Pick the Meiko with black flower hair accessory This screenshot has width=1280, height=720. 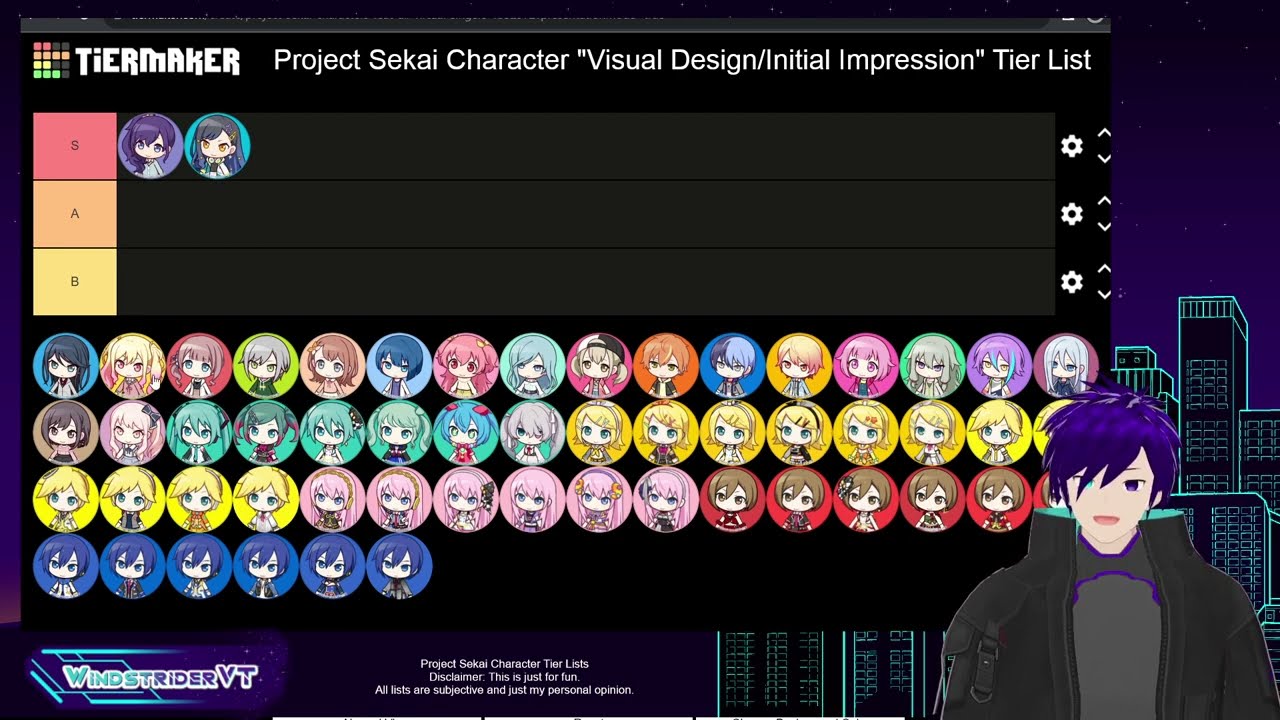click(866, 500)
